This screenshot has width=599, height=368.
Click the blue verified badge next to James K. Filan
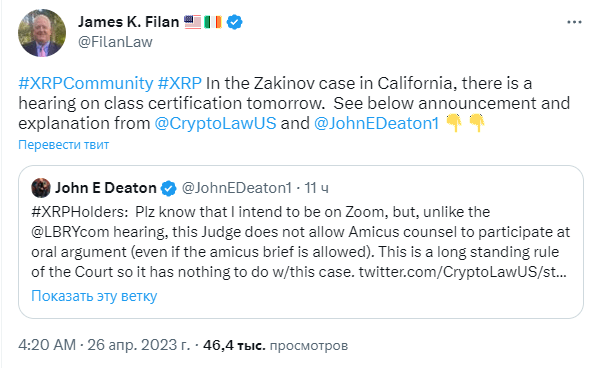235,22
